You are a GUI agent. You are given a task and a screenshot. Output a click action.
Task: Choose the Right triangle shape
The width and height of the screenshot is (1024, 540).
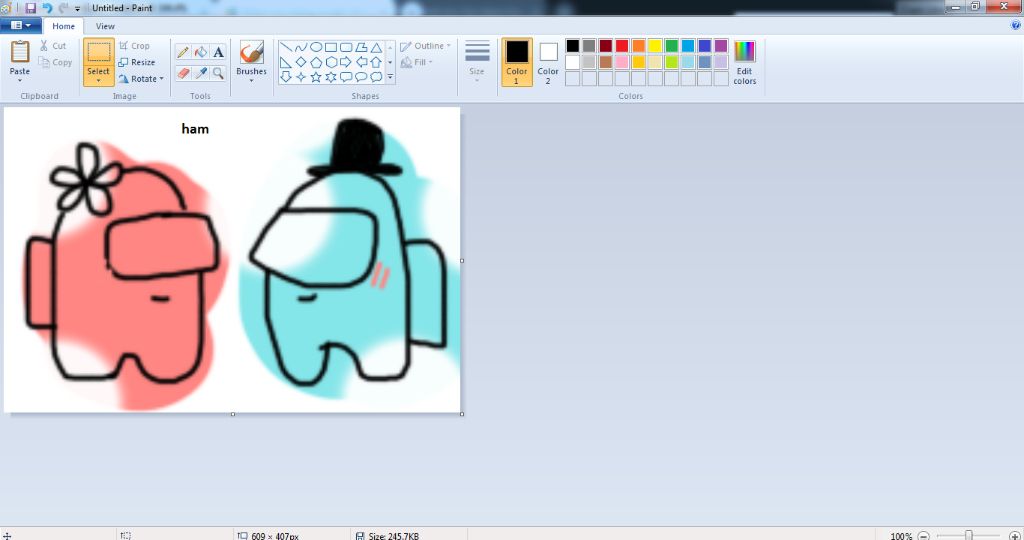286,62
